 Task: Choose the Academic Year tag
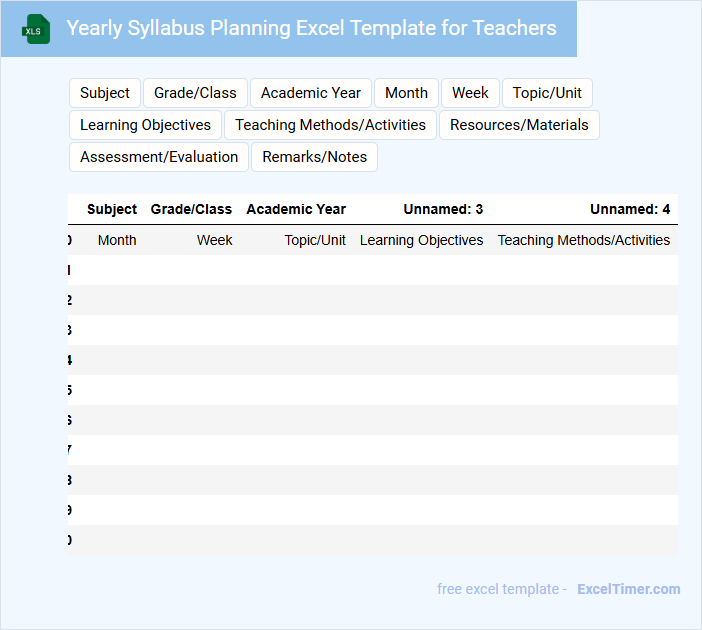click(311, 93)
